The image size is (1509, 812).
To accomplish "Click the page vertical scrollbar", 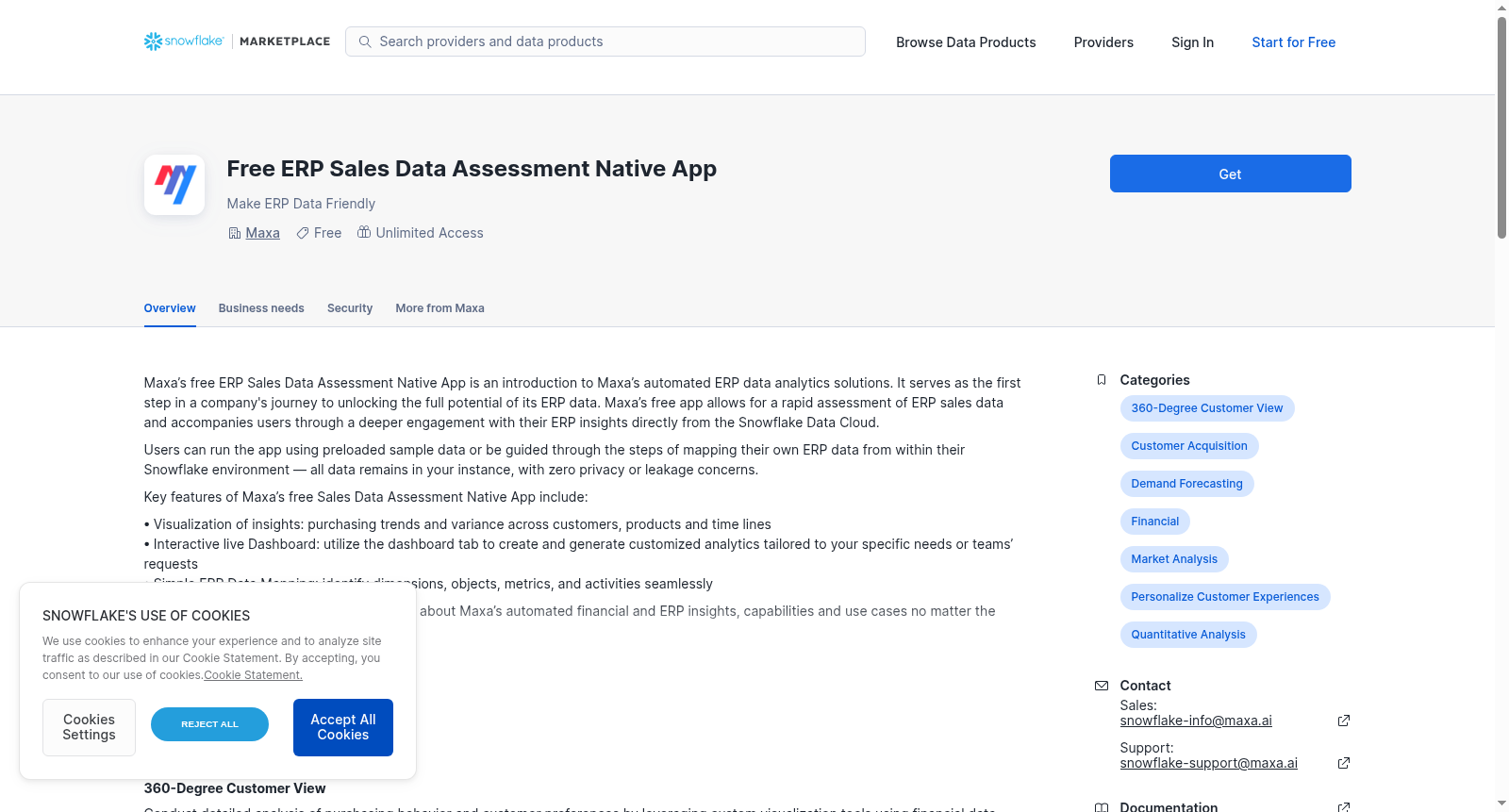I will point(1501,127).
